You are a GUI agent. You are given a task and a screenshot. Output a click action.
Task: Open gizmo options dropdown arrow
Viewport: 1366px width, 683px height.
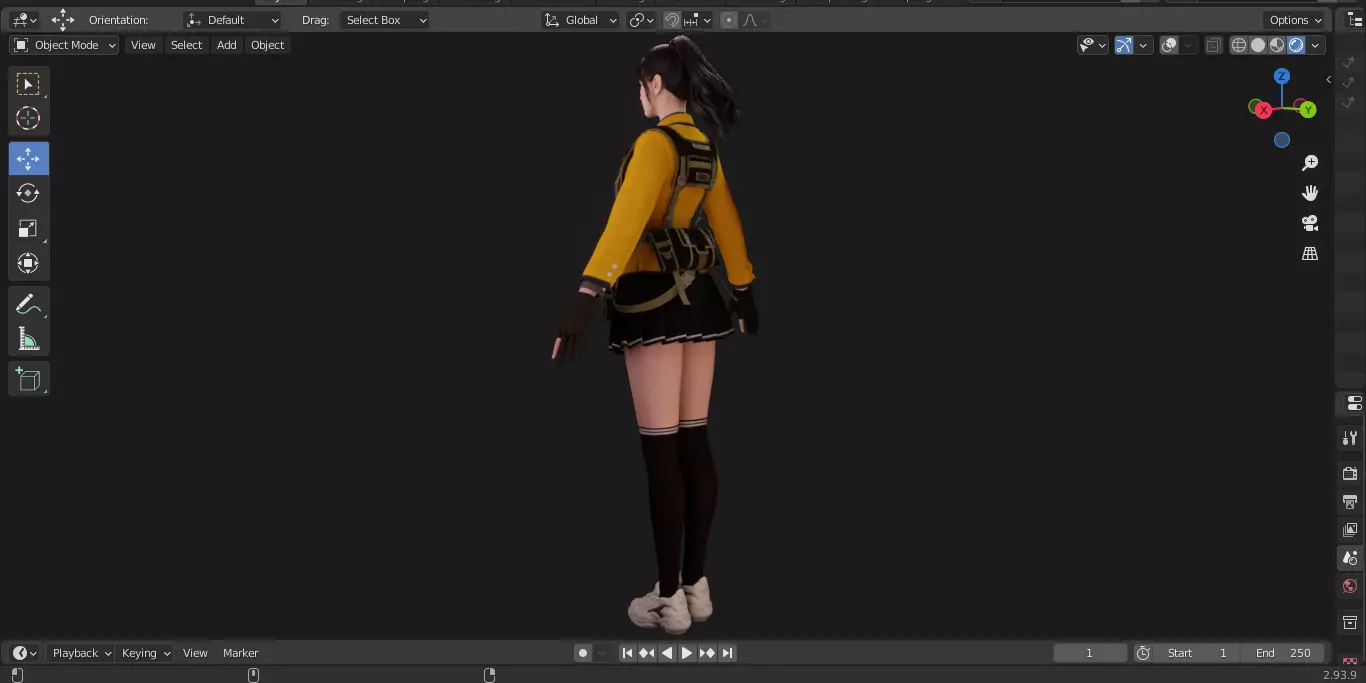pyautogui.click(x=1143, y=45)
